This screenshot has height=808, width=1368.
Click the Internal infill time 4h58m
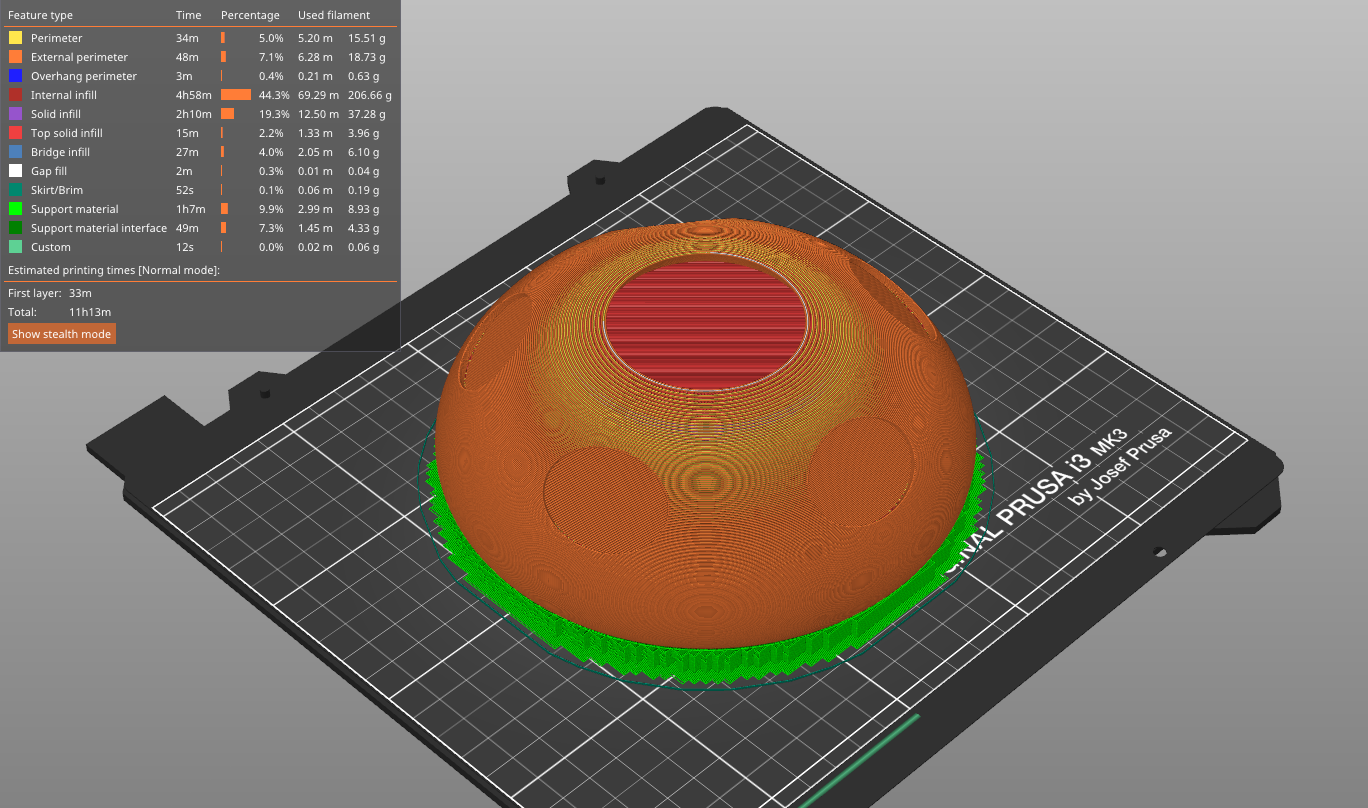click(194, 95)
